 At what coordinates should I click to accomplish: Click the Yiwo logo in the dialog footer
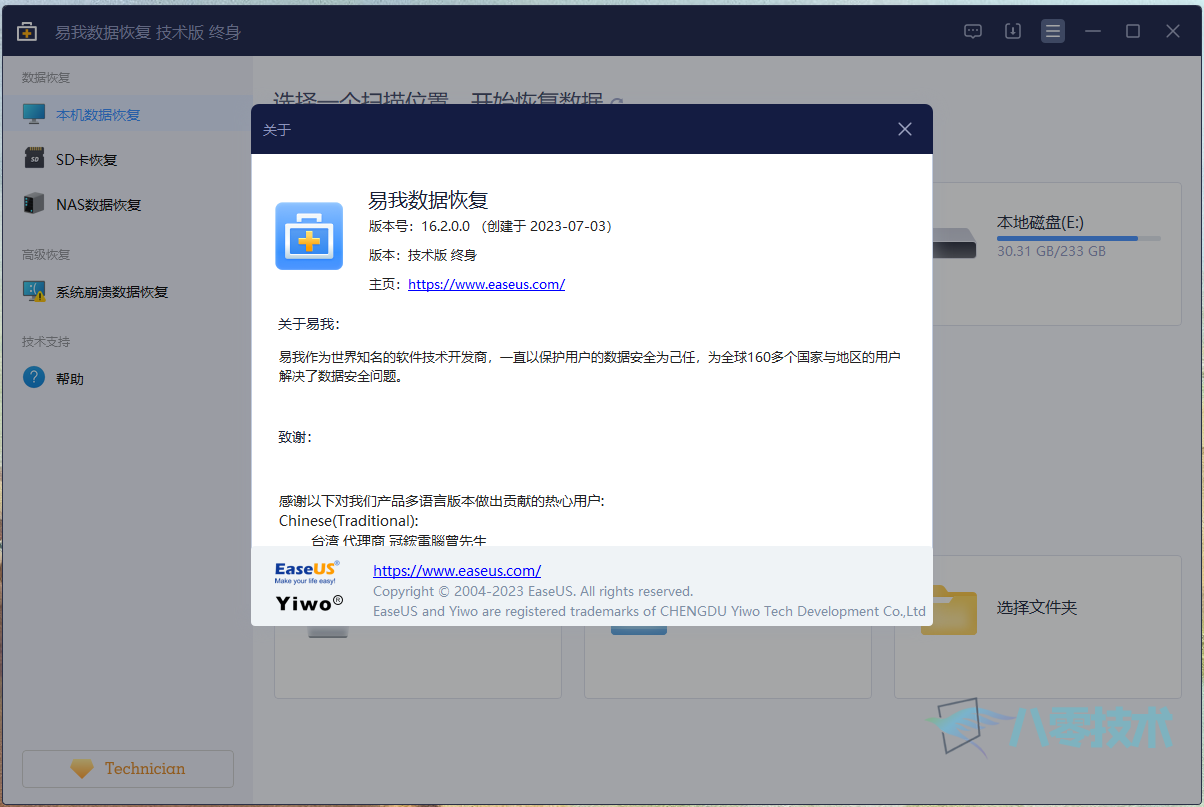(x=309, y=602)
